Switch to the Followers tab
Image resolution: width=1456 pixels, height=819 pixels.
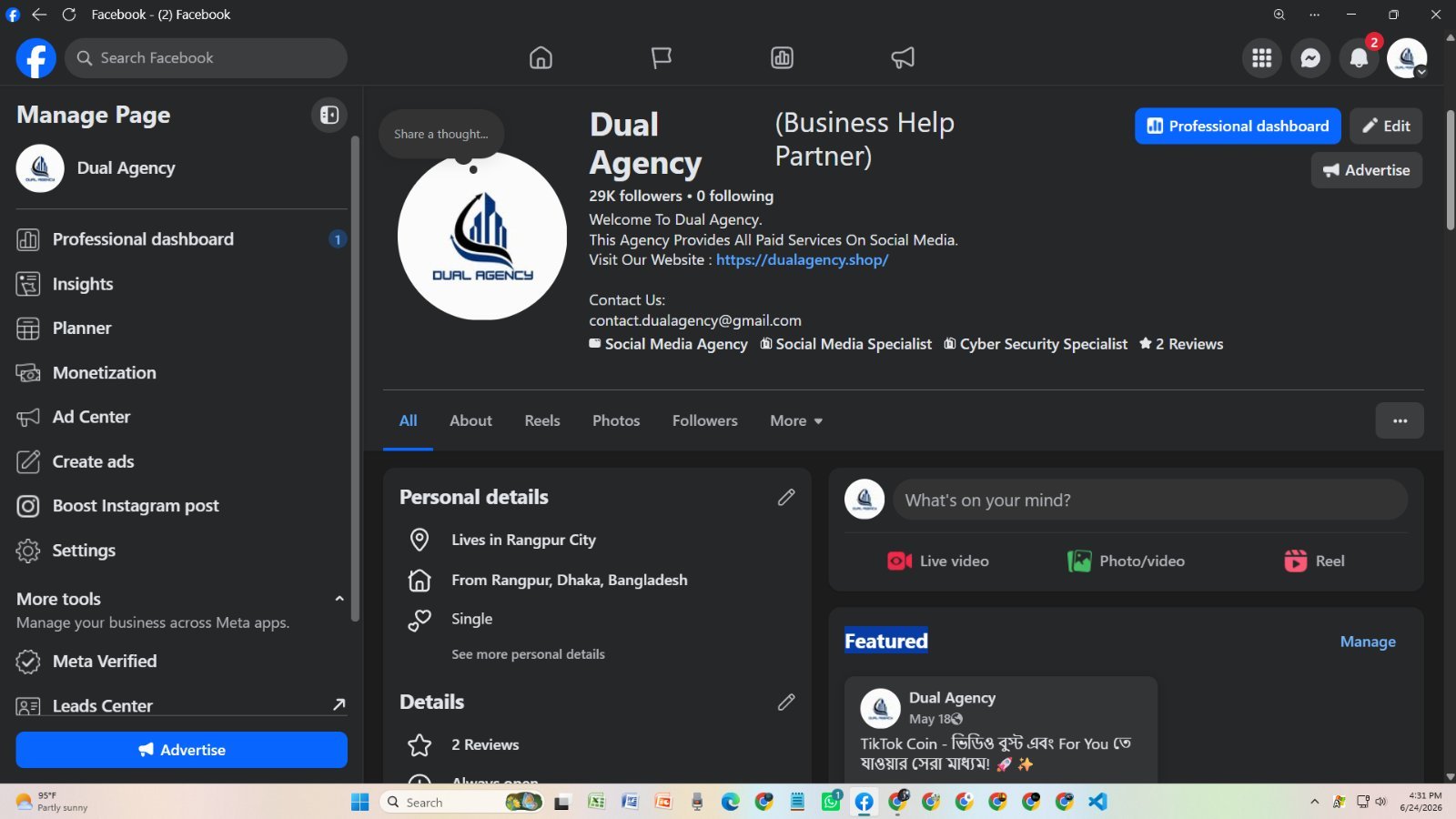pyautogui.click(x=705, y=420)
